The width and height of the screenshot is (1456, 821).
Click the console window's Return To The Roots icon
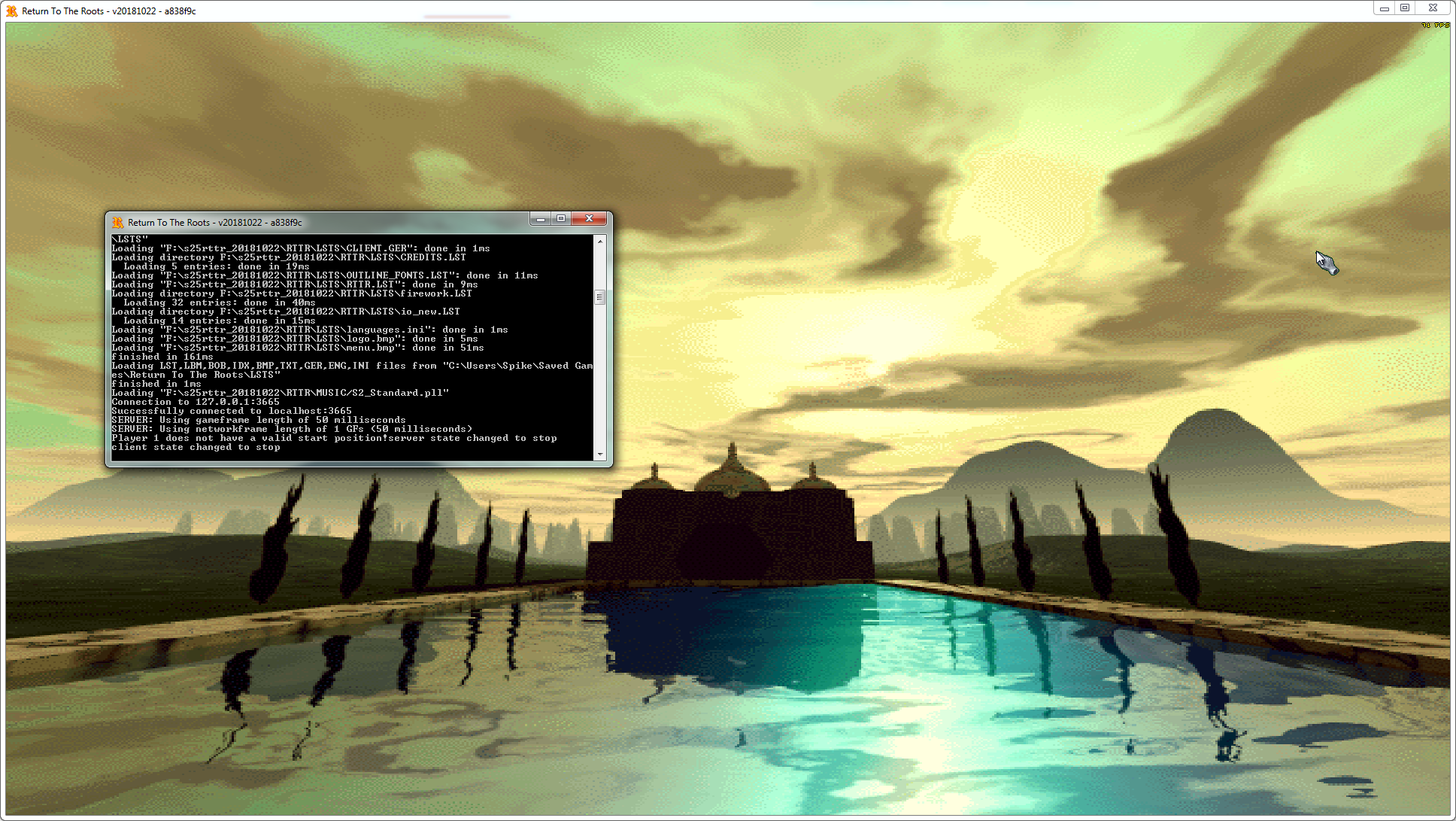point(117,223)
